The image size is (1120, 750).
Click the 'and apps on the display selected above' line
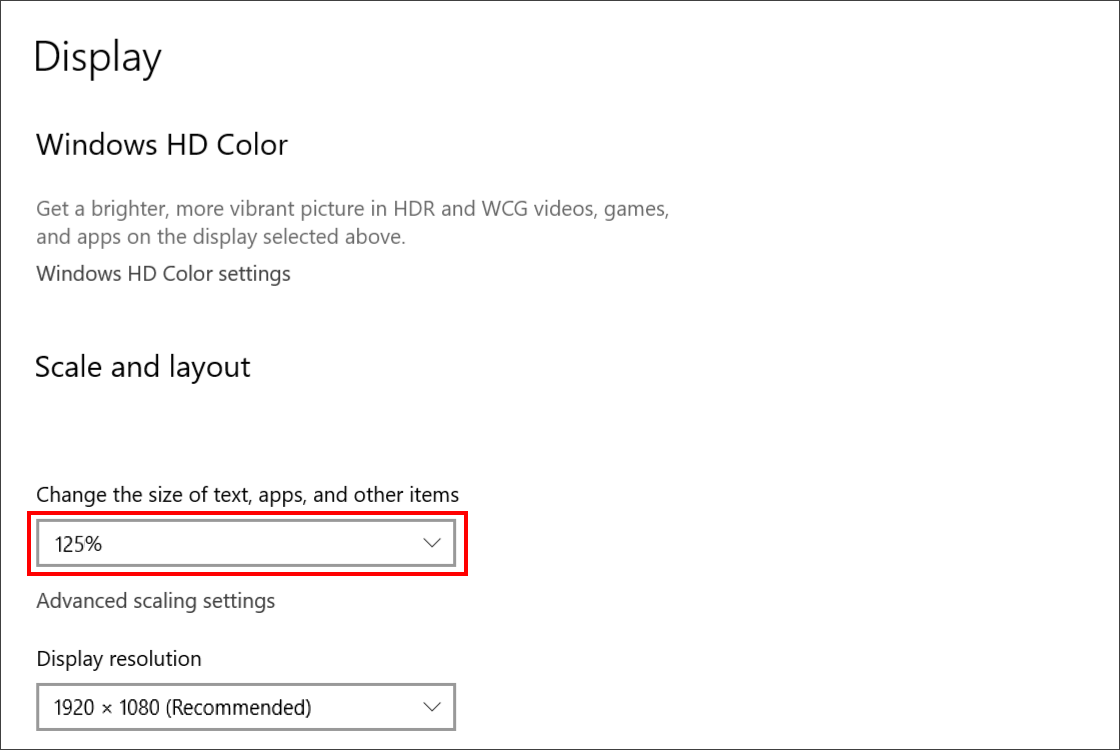pyautogui.click(x=221, y=237)
